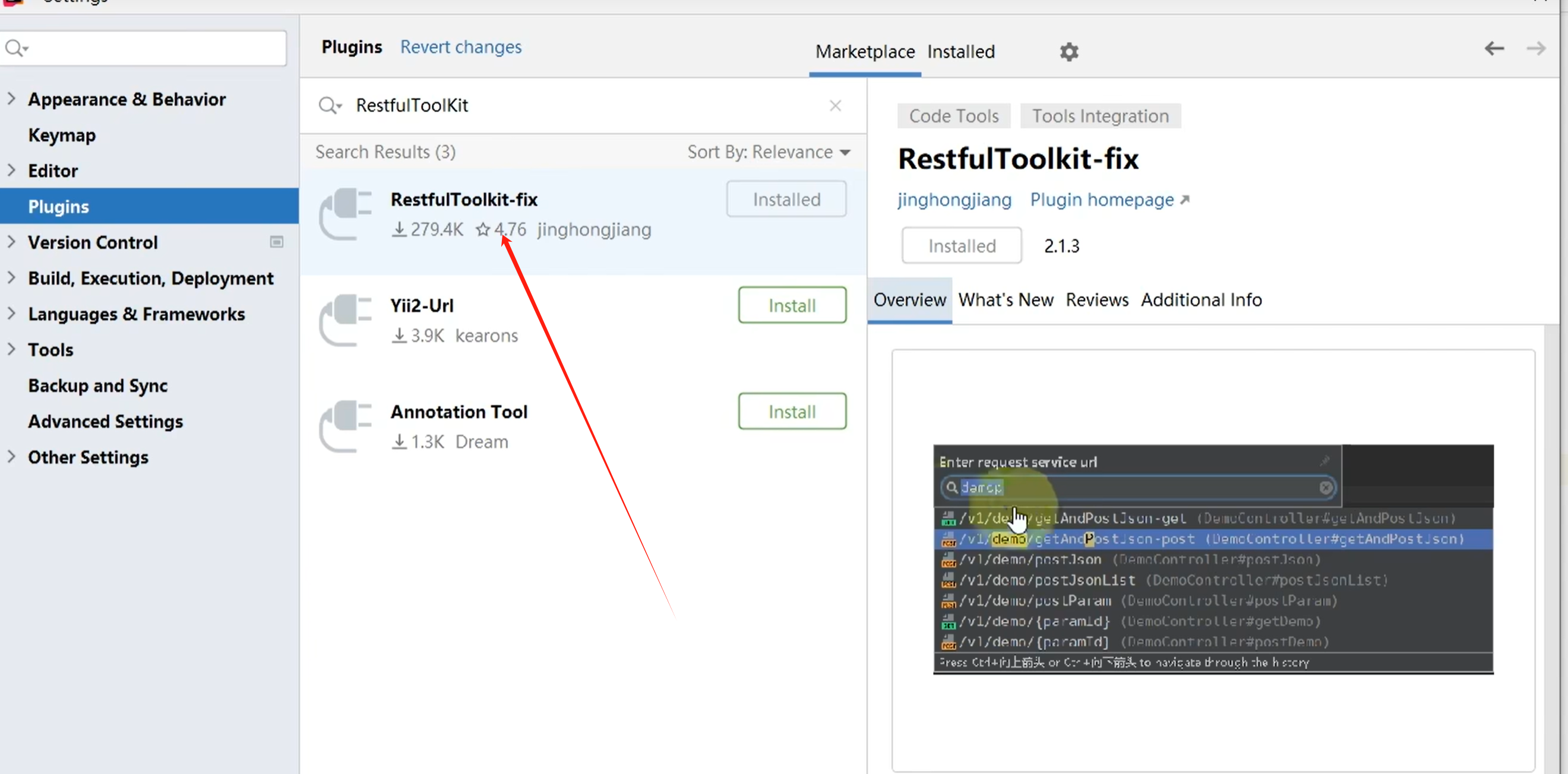Select the Overview tab
The width and height of the screenshot is (1568, 774).
point(909,299)
